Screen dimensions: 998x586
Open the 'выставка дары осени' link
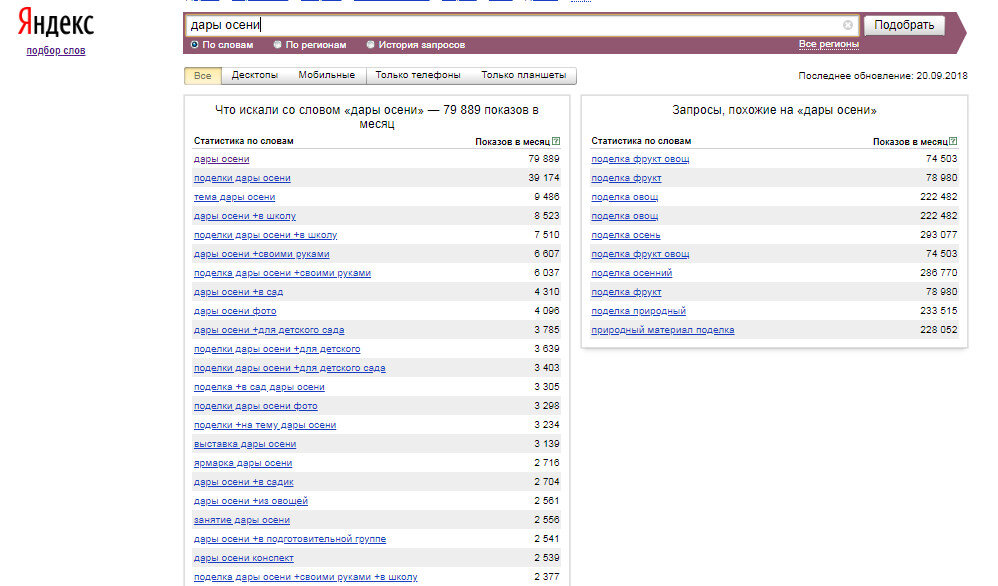[245, 444]
